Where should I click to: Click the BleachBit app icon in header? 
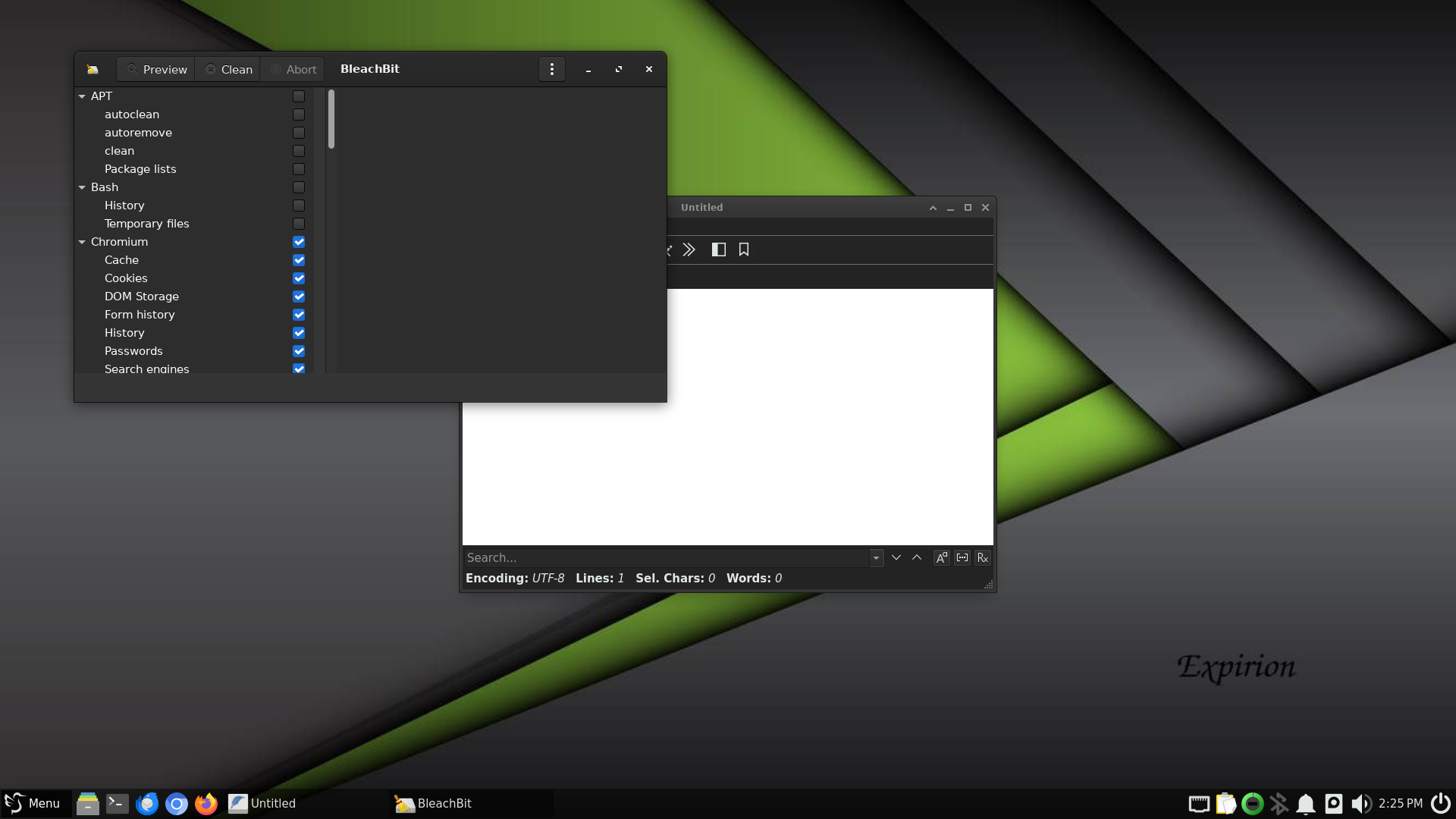[93, 69]
